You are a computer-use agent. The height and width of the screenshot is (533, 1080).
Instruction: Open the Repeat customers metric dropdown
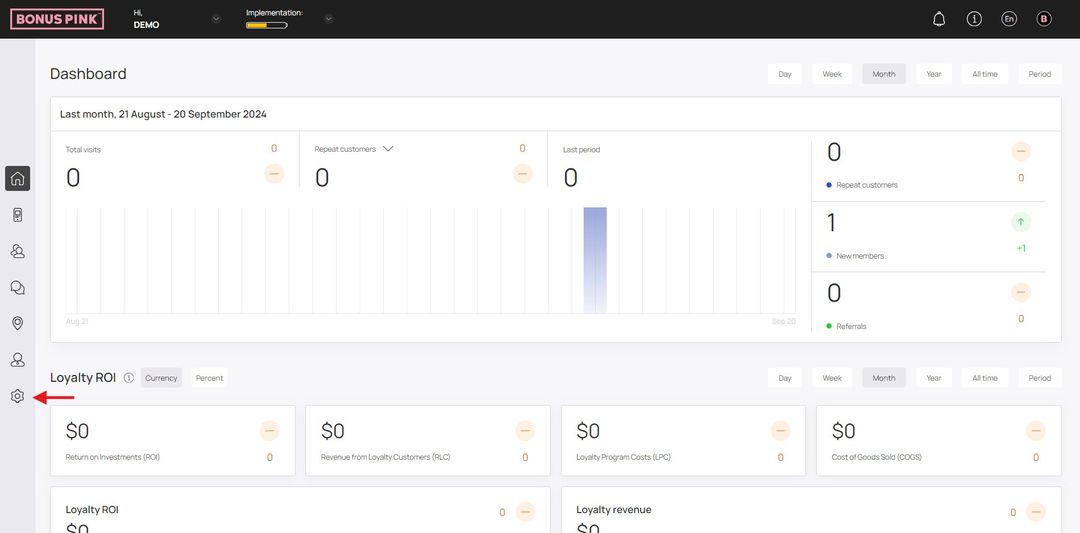[x=388, y=149]
